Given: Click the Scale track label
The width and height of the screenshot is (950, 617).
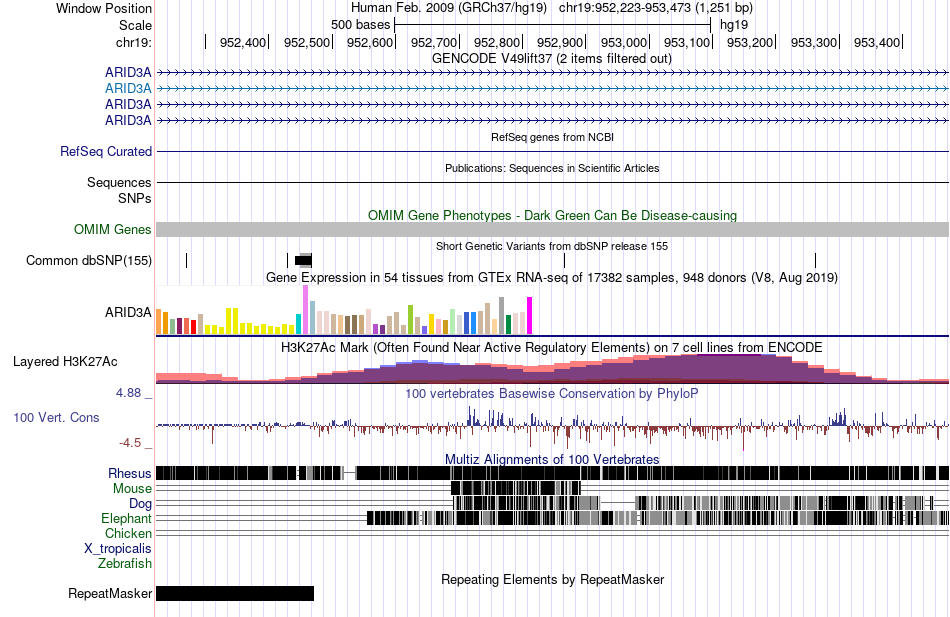Looking at the screenshot, I should [135, 25].
